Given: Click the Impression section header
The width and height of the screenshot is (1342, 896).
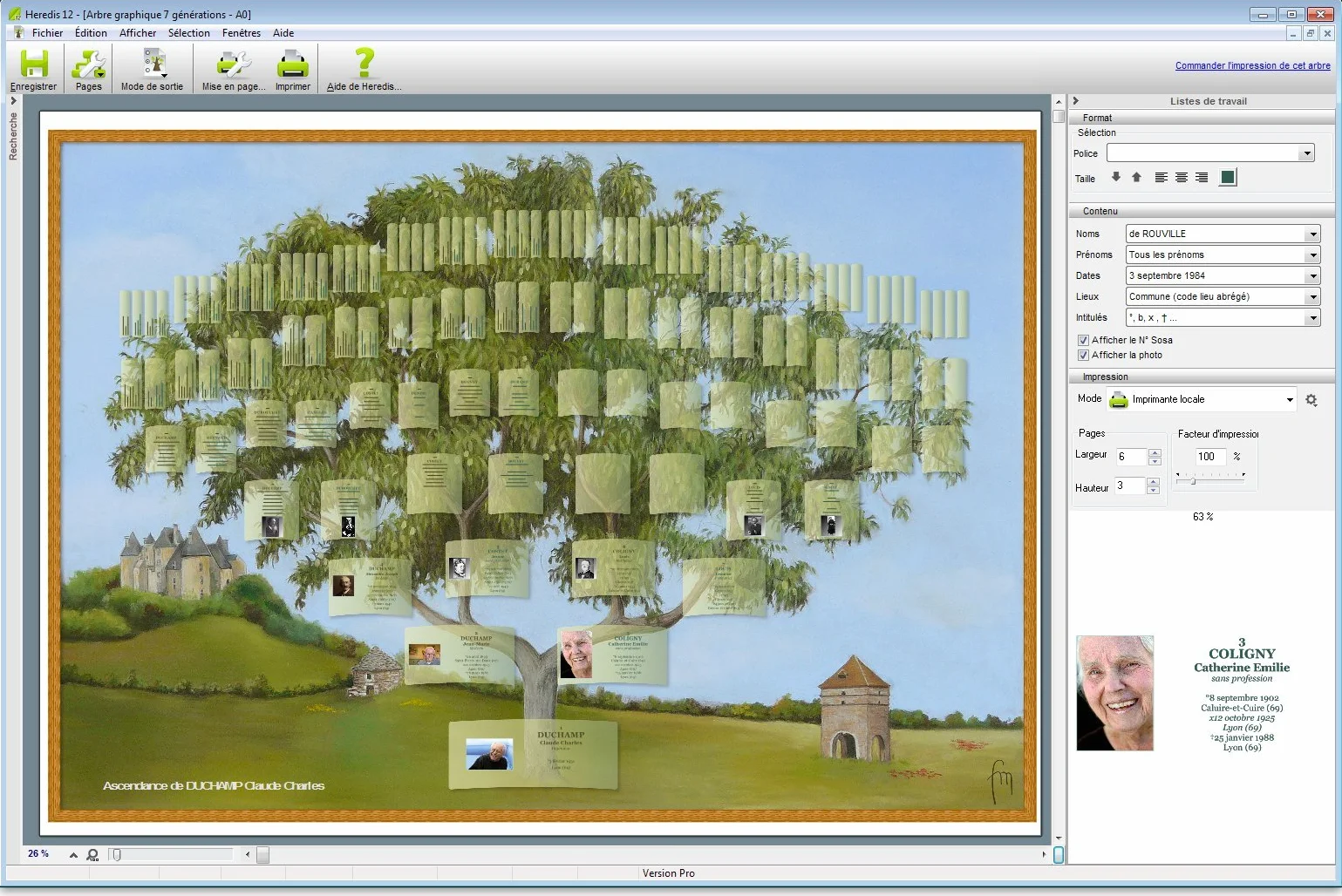Looking at the screenshot, I should pos(1202,377).
